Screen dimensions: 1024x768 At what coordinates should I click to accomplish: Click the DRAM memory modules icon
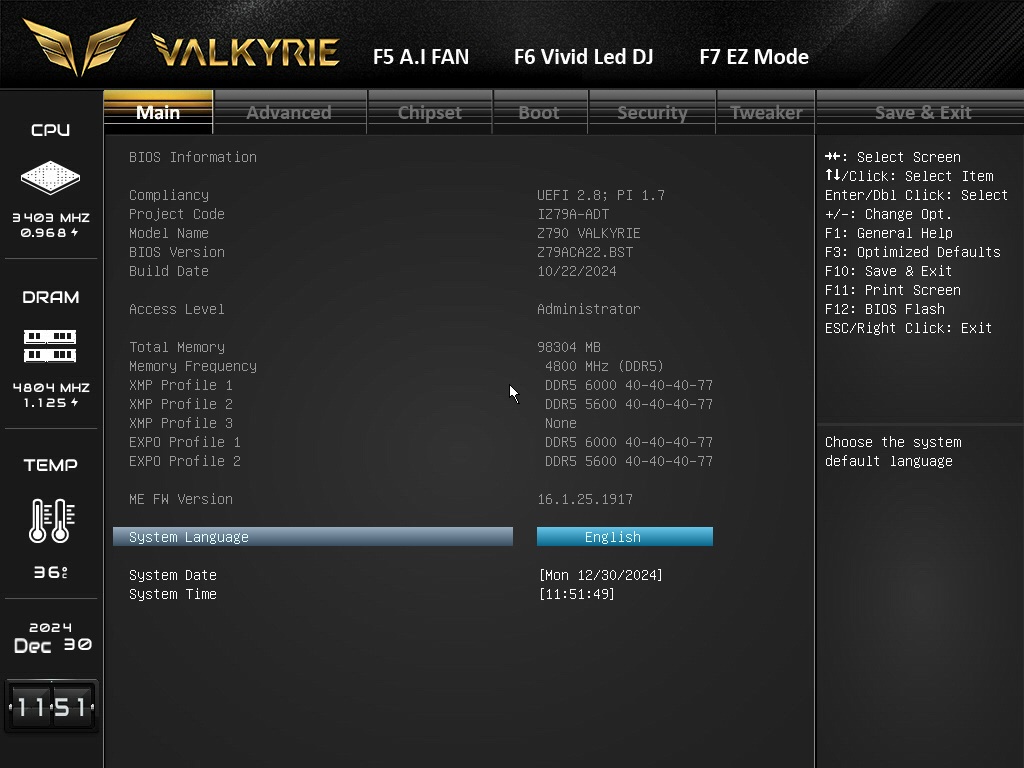pos(50,346)
